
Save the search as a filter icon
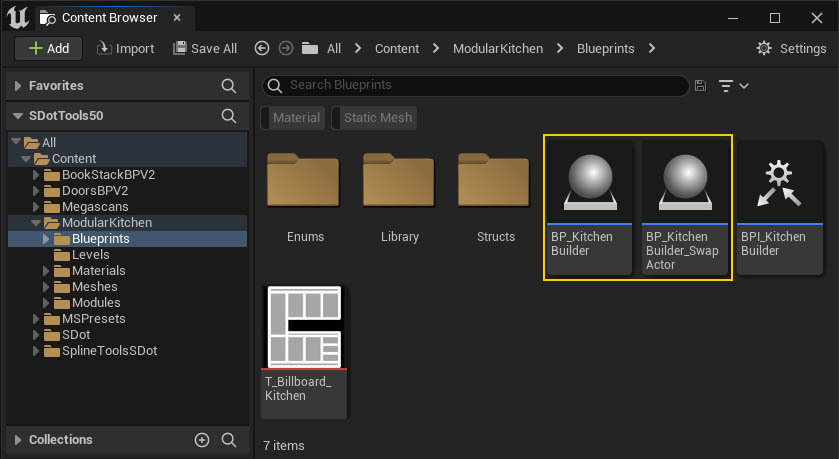click(700, 86)
